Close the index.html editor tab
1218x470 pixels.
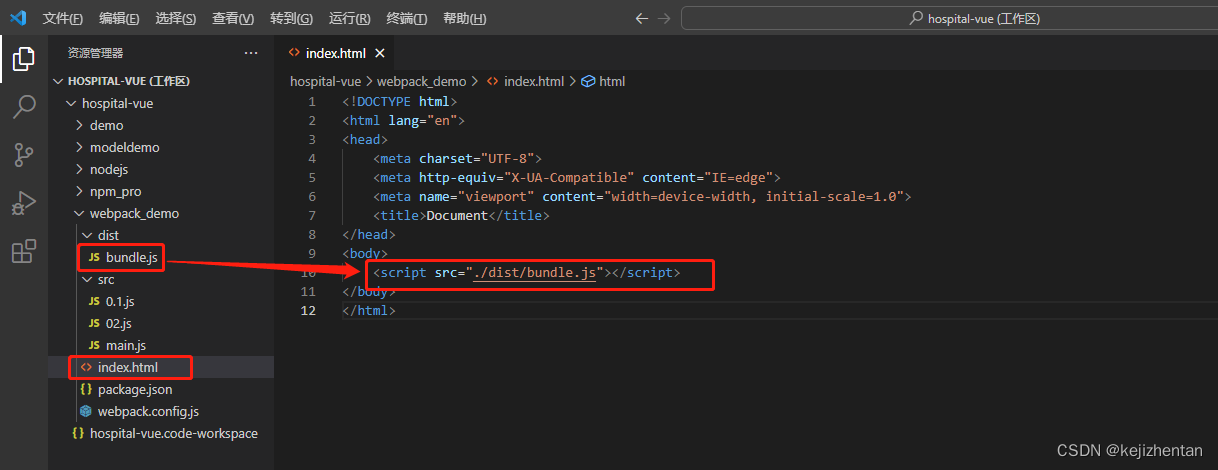pos(380,53)
